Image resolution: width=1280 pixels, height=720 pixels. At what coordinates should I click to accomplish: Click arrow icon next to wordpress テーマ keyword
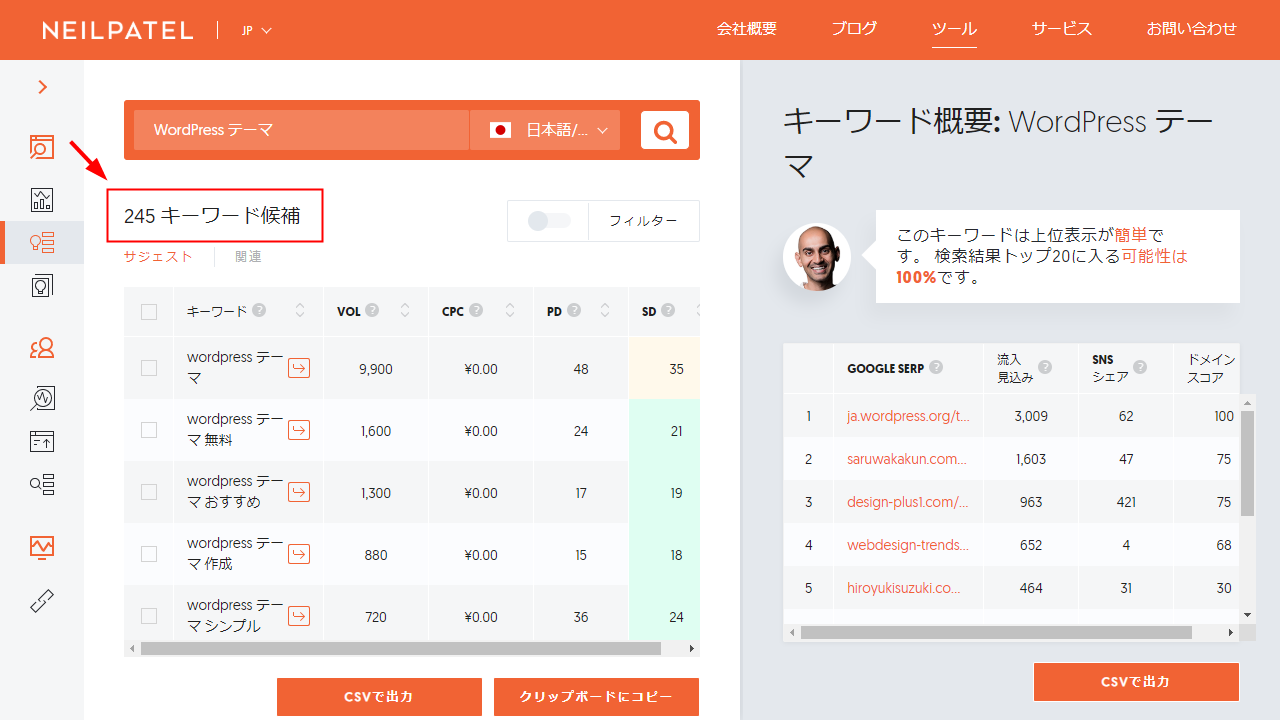299,368
